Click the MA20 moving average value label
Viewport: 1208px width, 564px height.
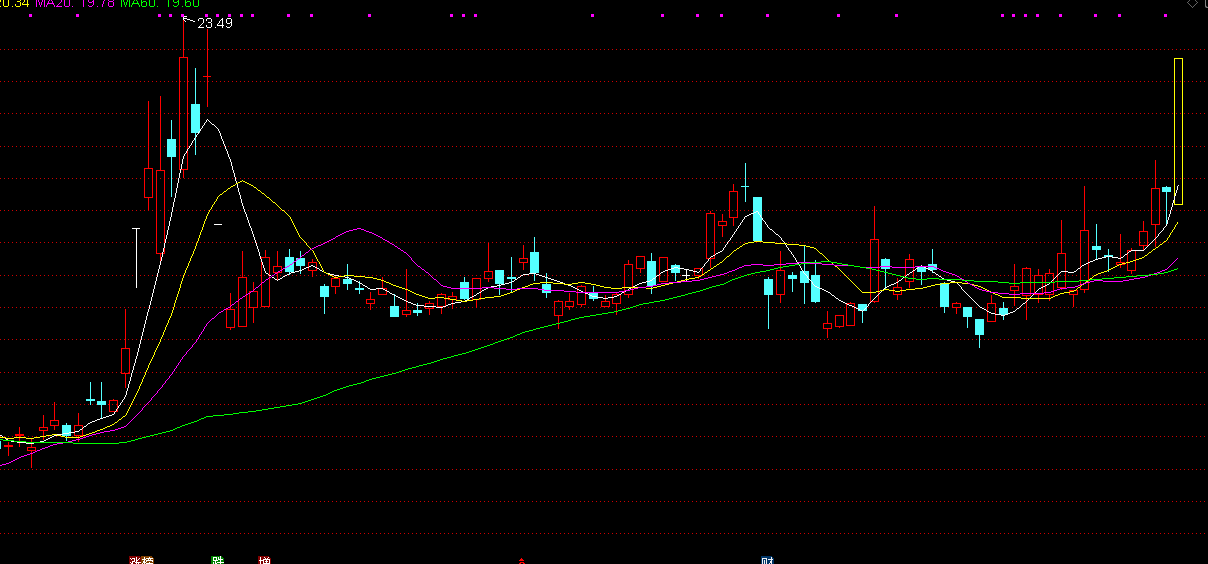tap(74, 4)
